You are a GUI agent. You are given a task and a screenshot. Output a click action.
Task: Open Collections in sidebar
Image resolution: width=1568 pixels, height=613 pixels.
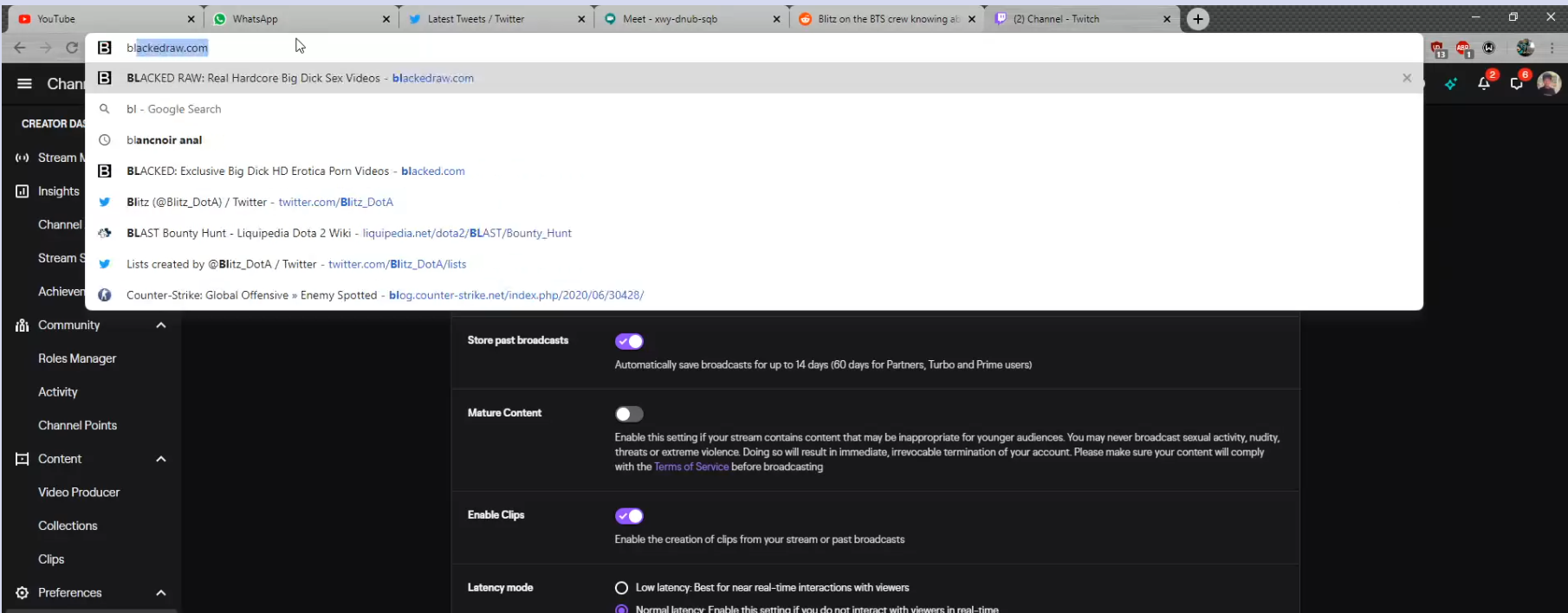click(68, 526)
